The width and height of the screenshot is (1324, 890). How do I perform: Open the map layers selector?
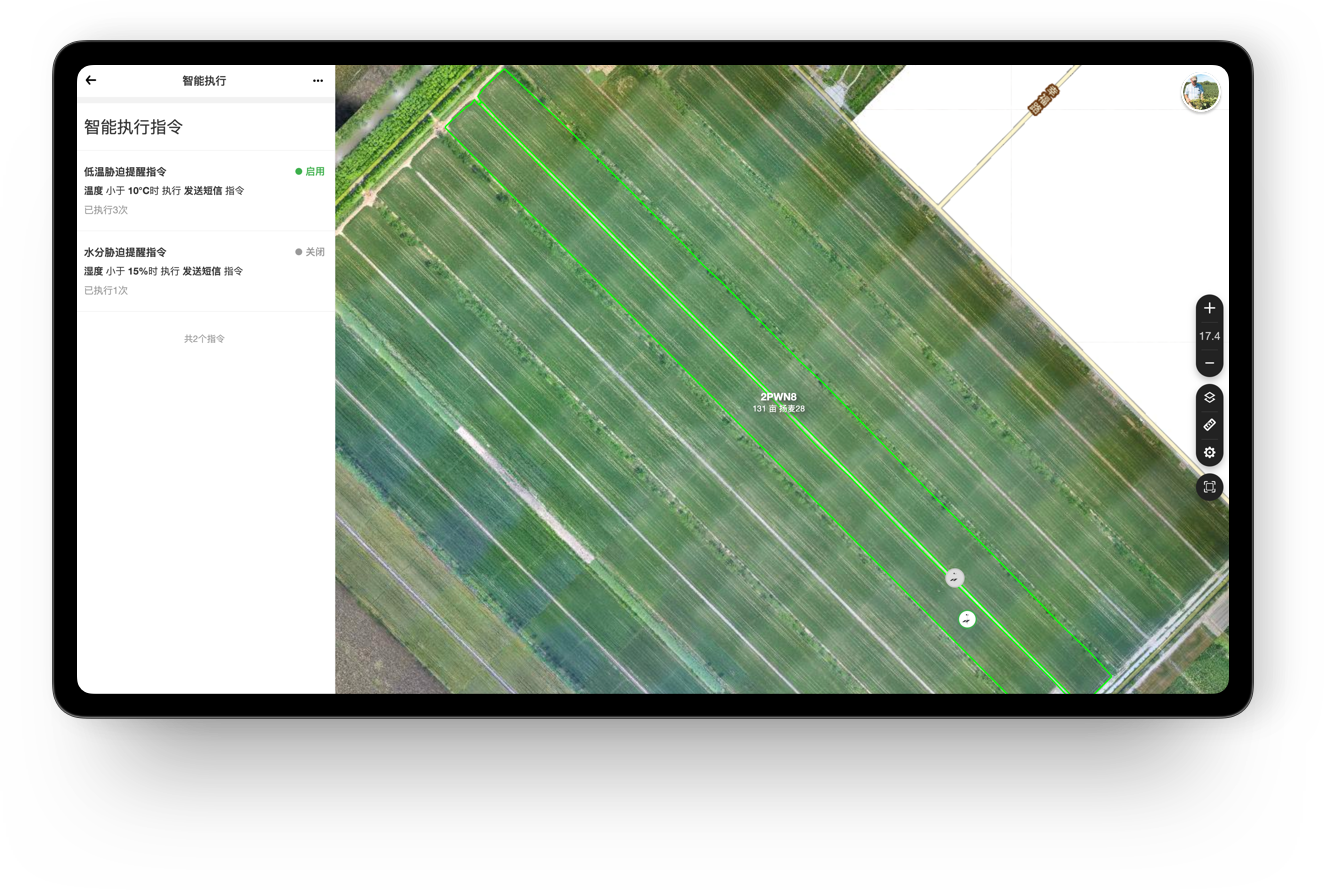tap(1209, 398)
